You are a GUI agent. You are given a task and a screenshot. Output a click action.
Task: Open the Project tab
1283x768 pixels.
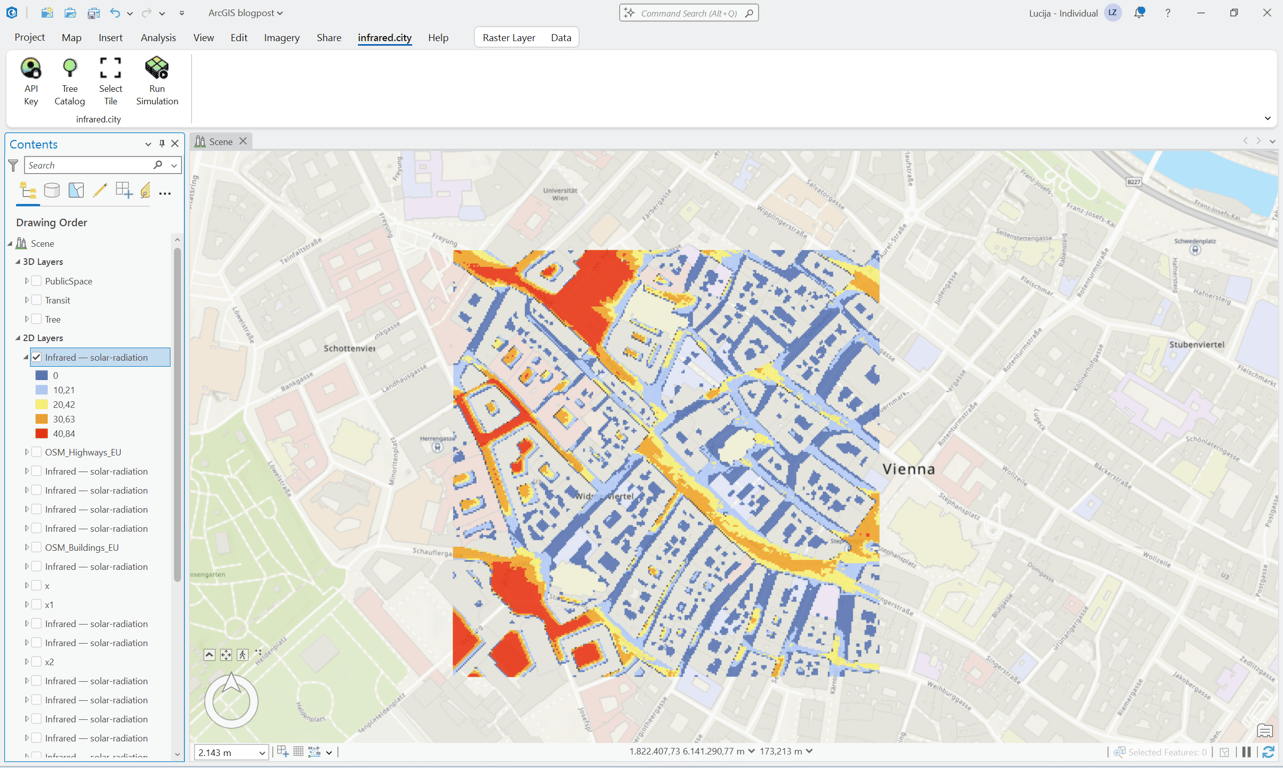tap(29, 38)
